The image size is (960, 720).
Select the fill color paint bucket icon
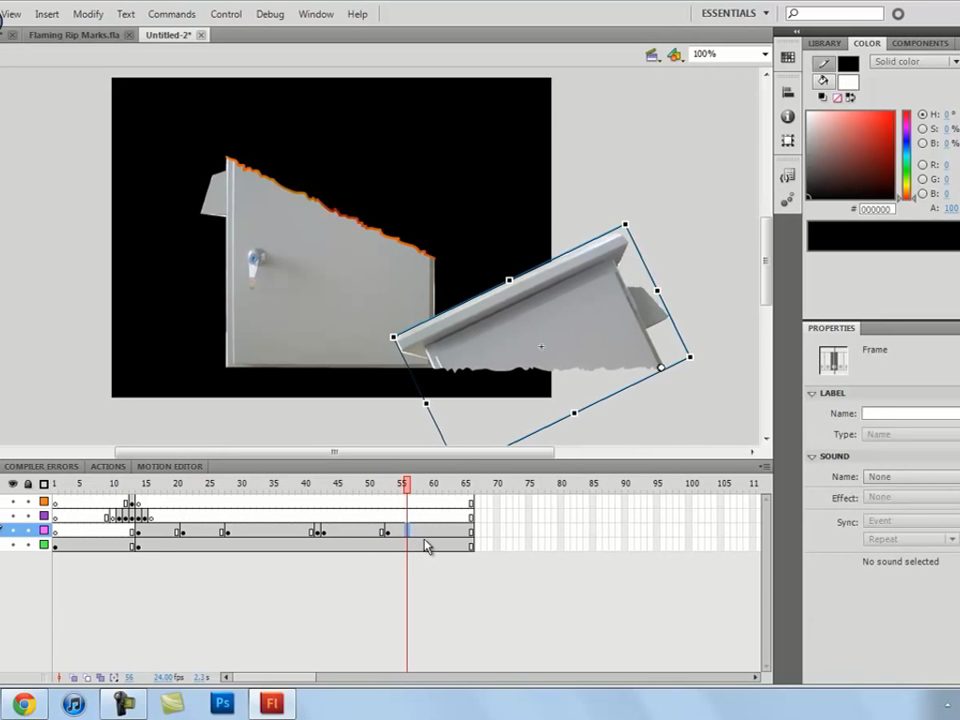pyautogui.click(x=823, y=81)
